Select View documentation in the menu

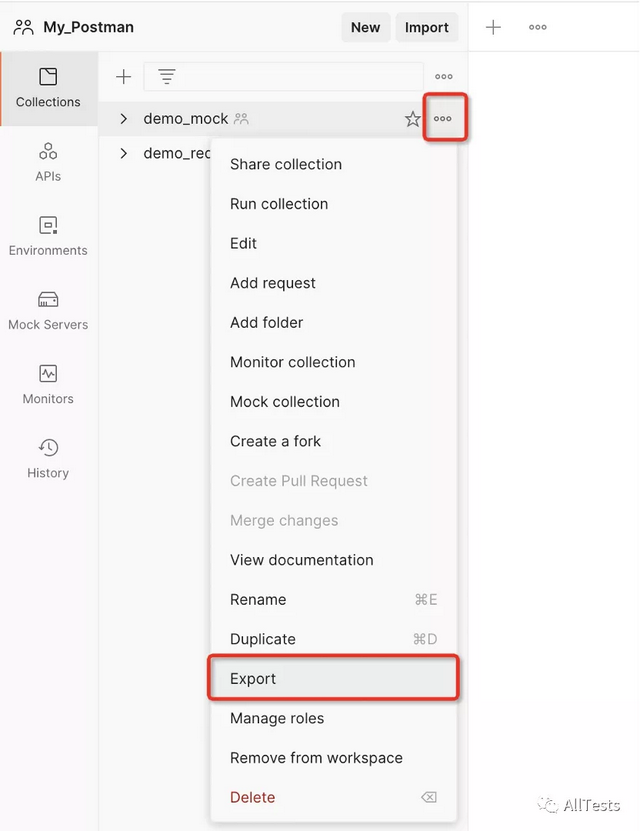click(334, 560)
